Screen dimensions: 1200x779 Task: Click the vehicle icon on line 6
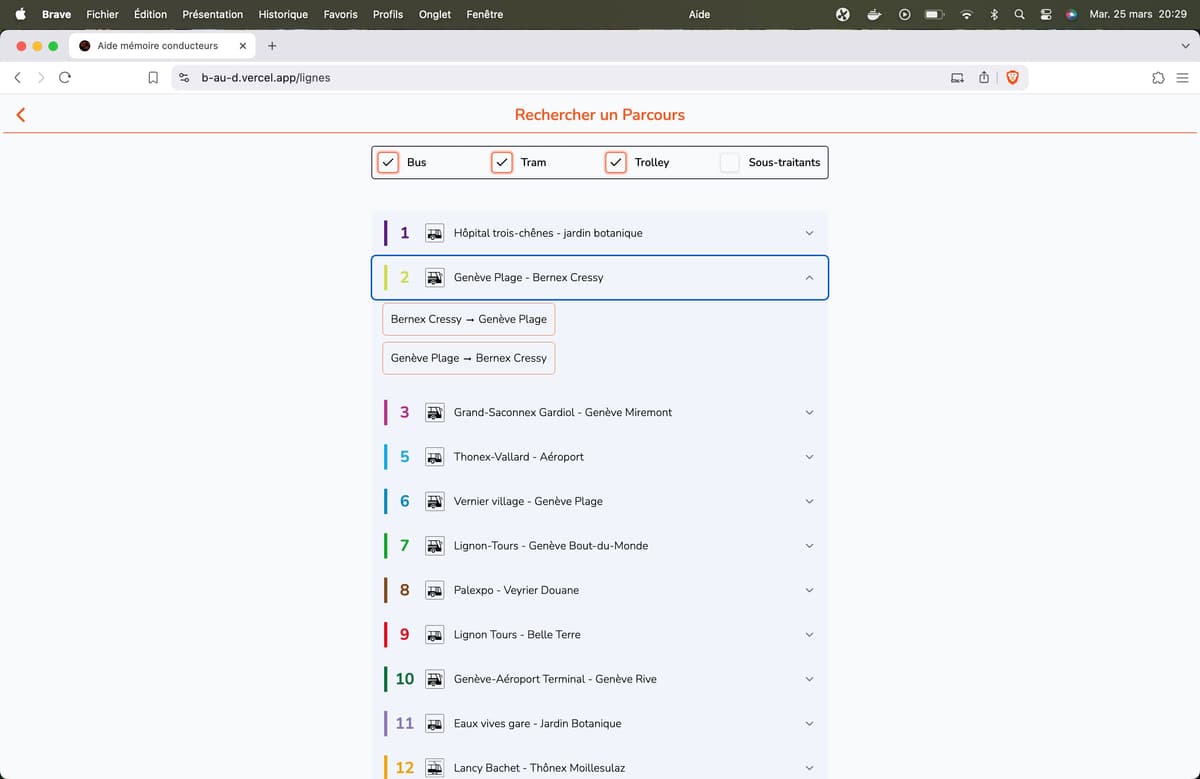434,501
